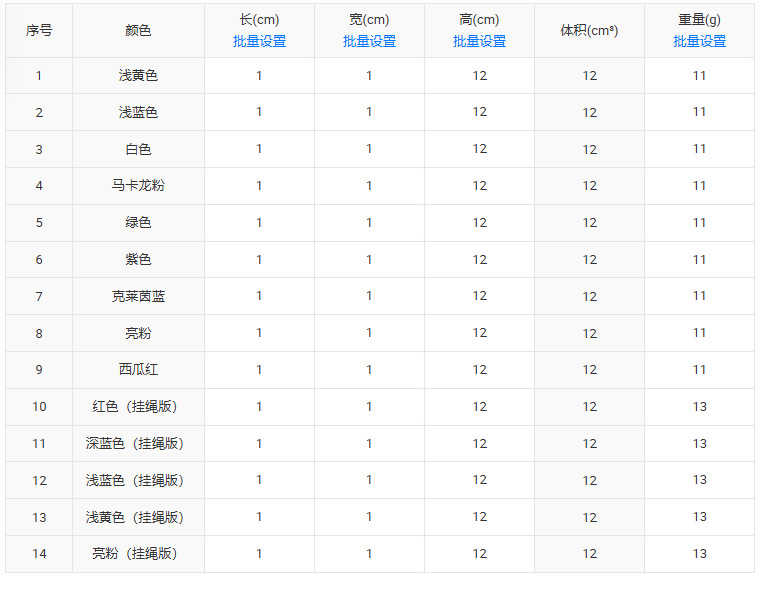This screenshot has height=589, width=783.
Task: Click width value in 白色 row
Action: 369,149
